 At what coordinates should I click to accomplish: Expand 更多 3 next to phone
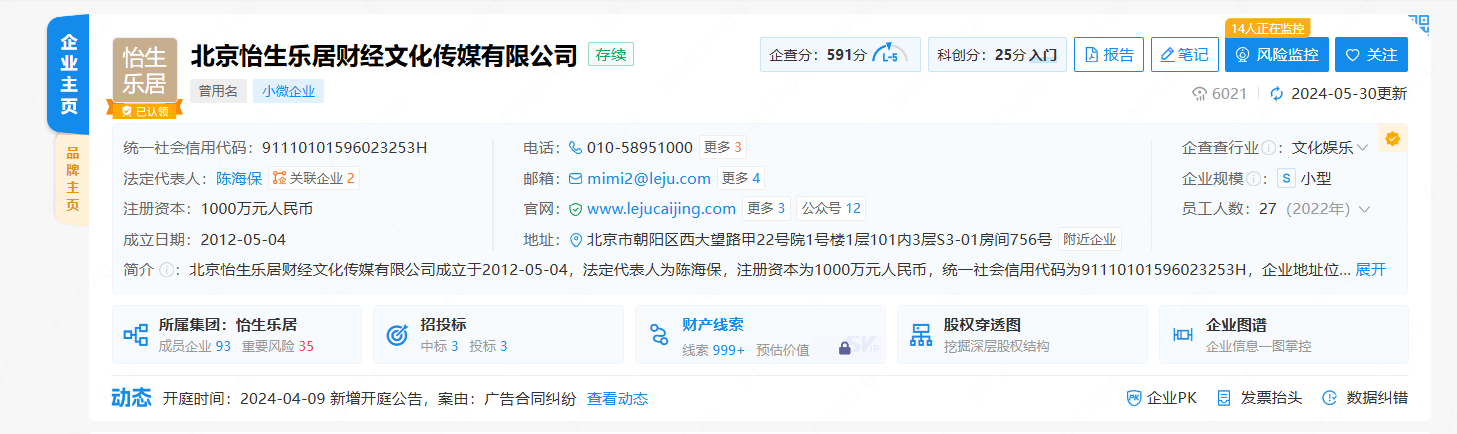[722, 148]
